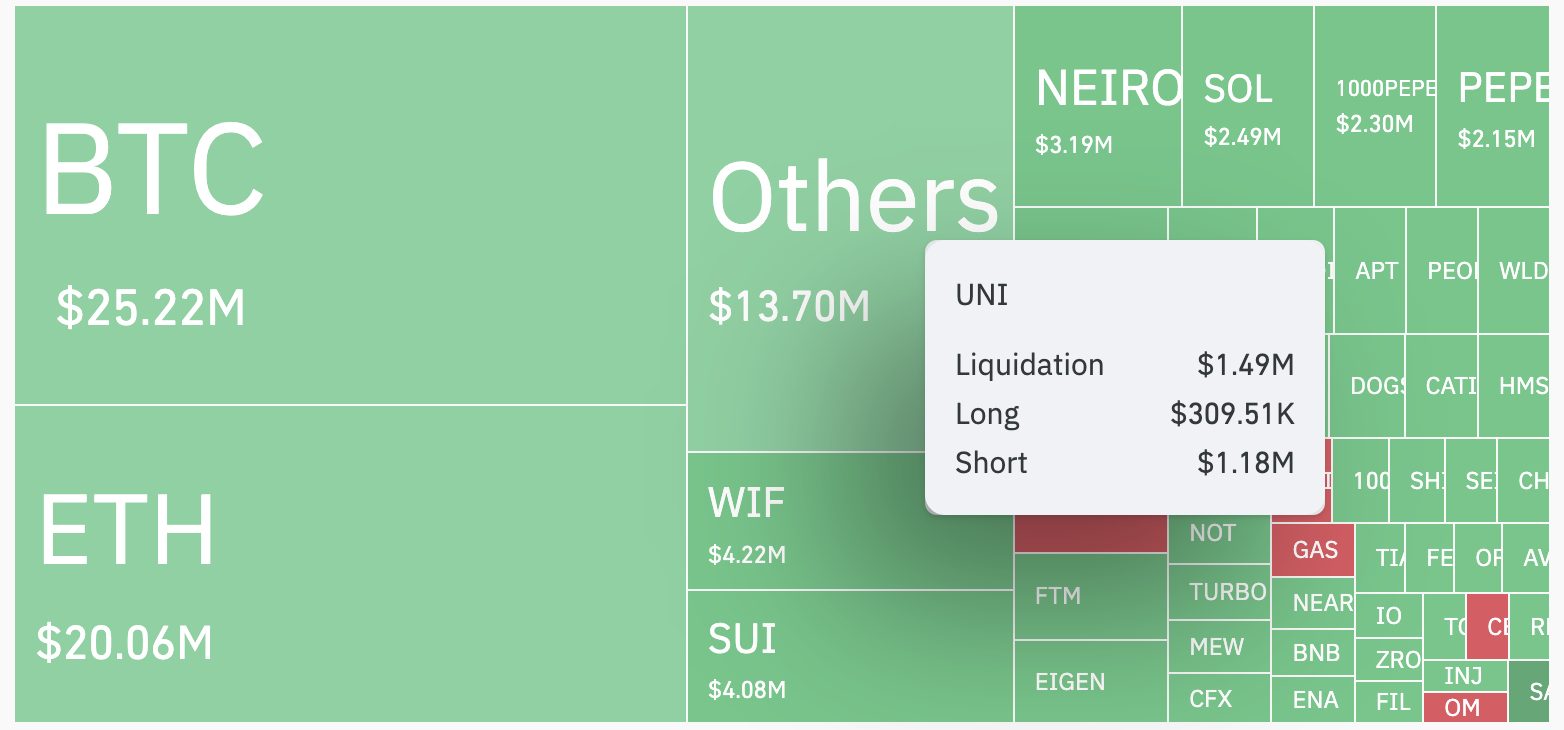Click the NEAR tile
The image size is (1564, 730).
1314,603
